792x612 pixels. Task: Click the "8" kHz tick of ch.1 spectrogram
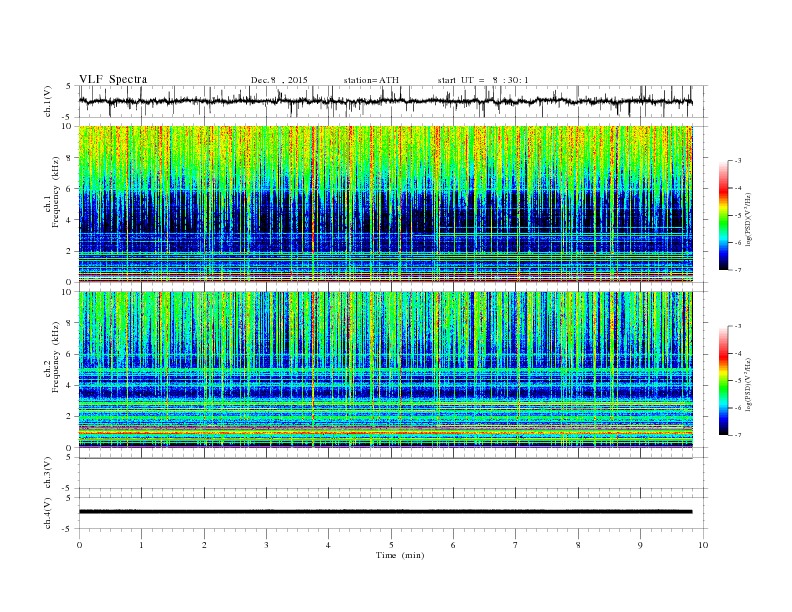coord(70,158)
